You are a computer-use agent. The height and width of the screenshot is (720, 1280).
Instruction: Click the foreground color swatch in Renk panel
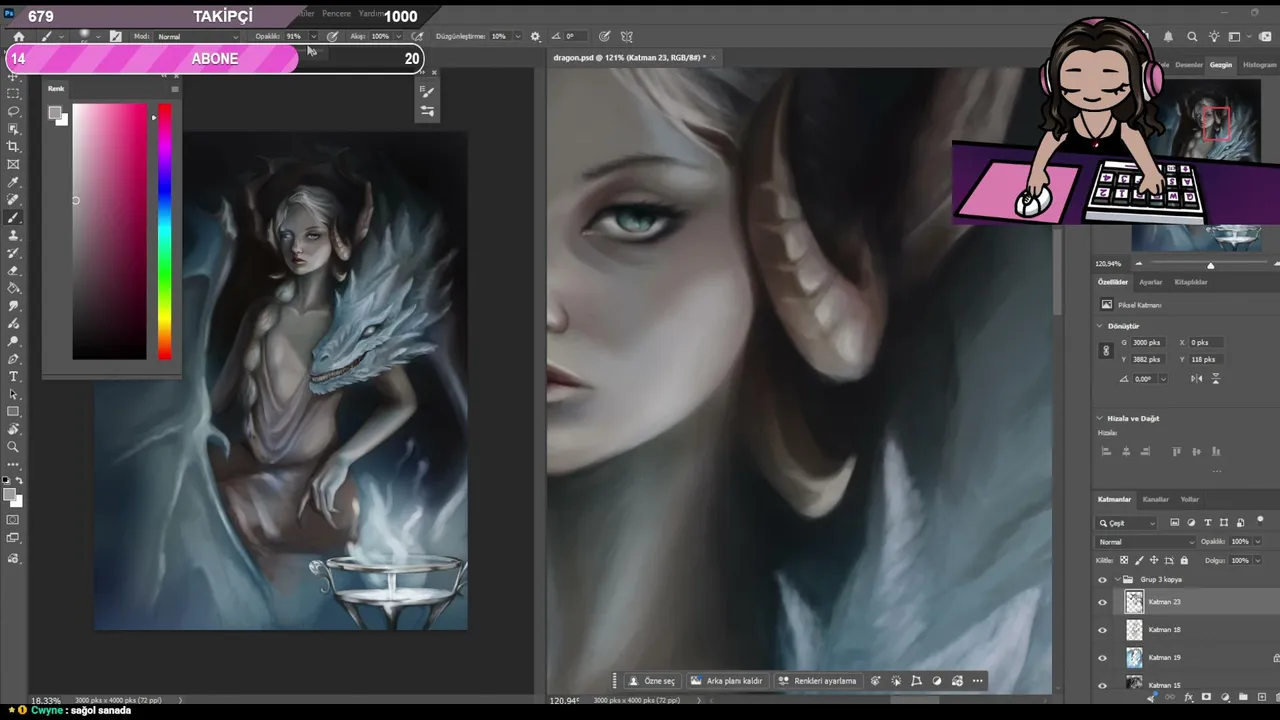coord(55,113)
